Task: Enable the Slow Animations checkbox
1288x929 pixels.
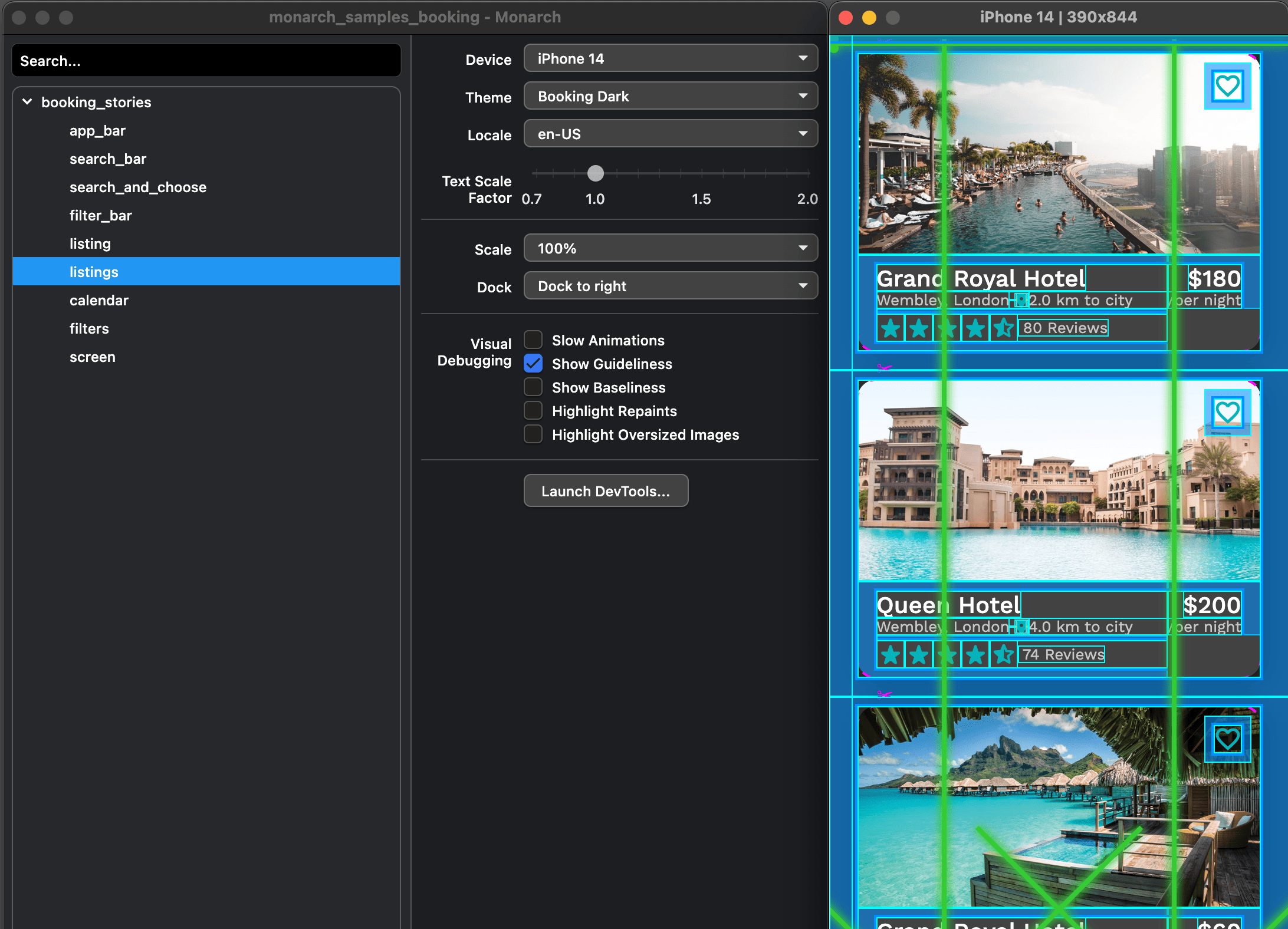Action: pyautogui.click(x=533, y=340)
